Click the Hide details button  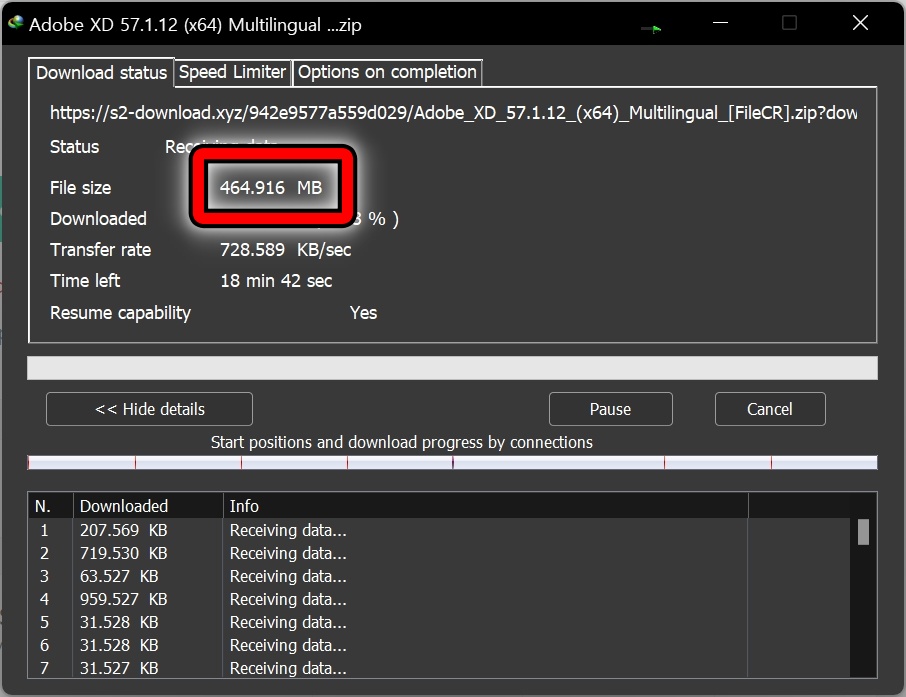pos(149,409)
